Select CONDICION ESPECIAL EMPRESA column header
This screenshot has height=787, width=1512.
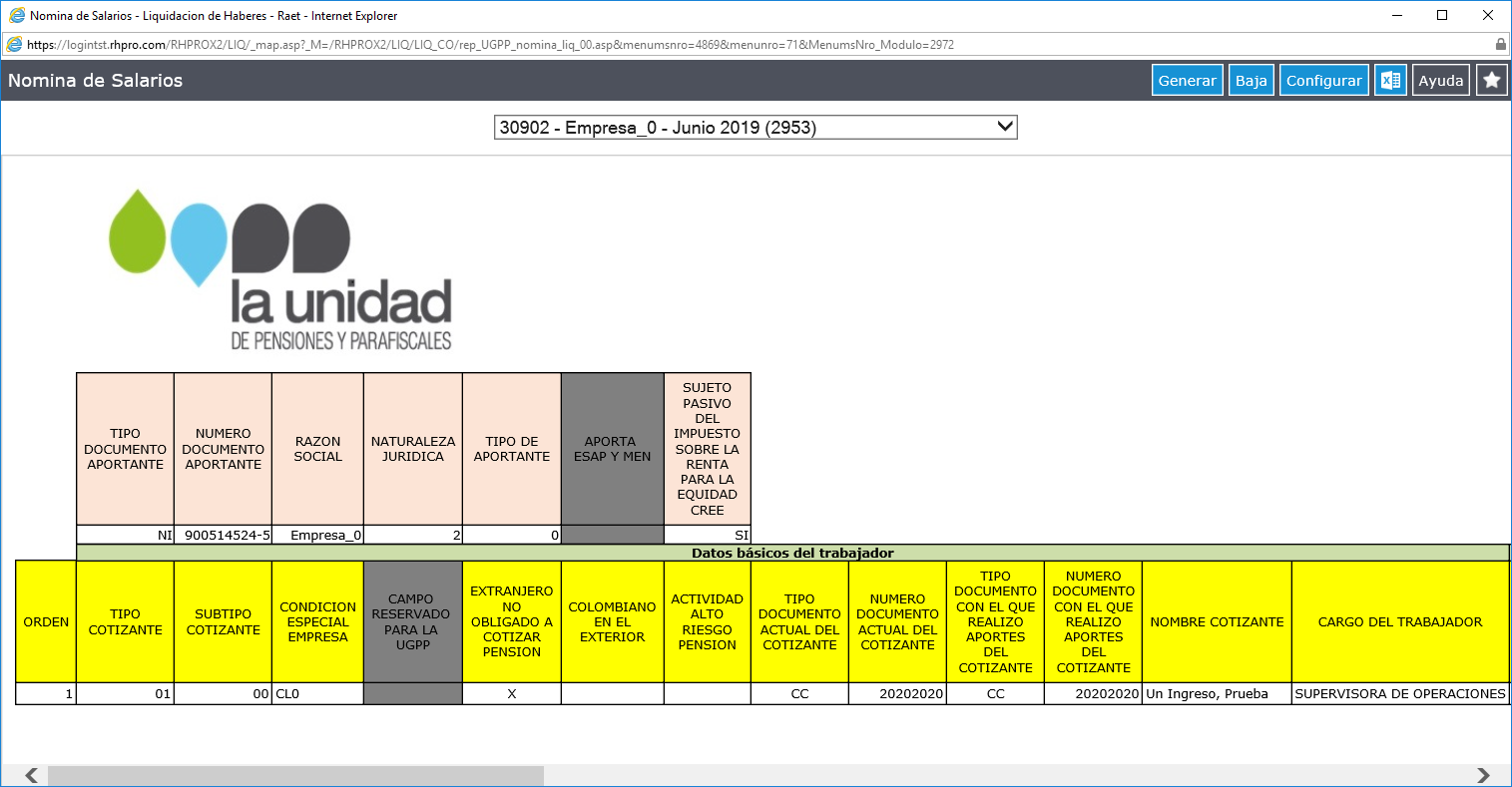[x=317, y=621]
